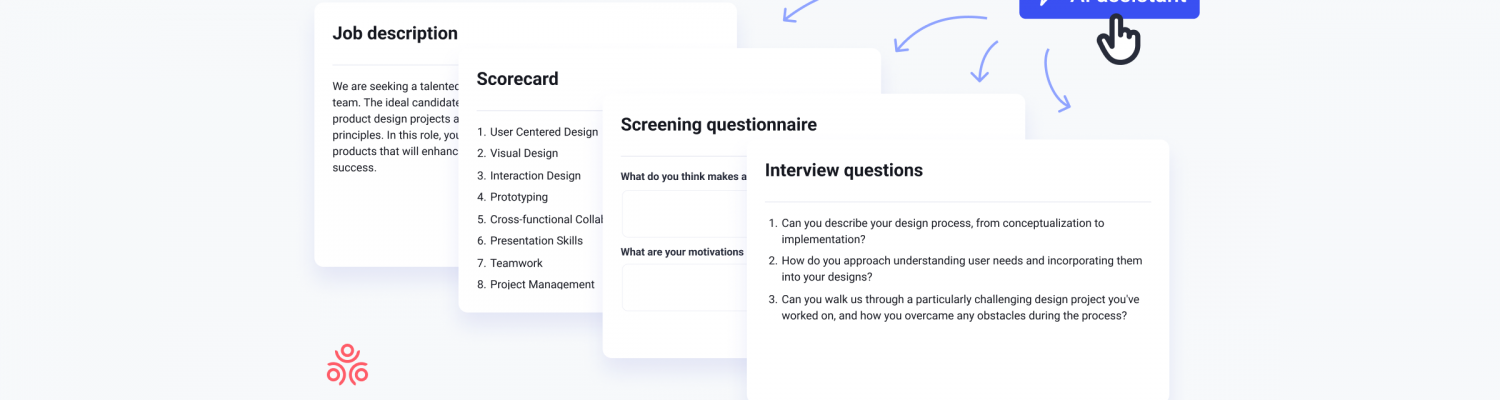Viewport: 1500px width, 400px height.
Task: Open the Screening questionnaire heading
Action: (718, 125)
